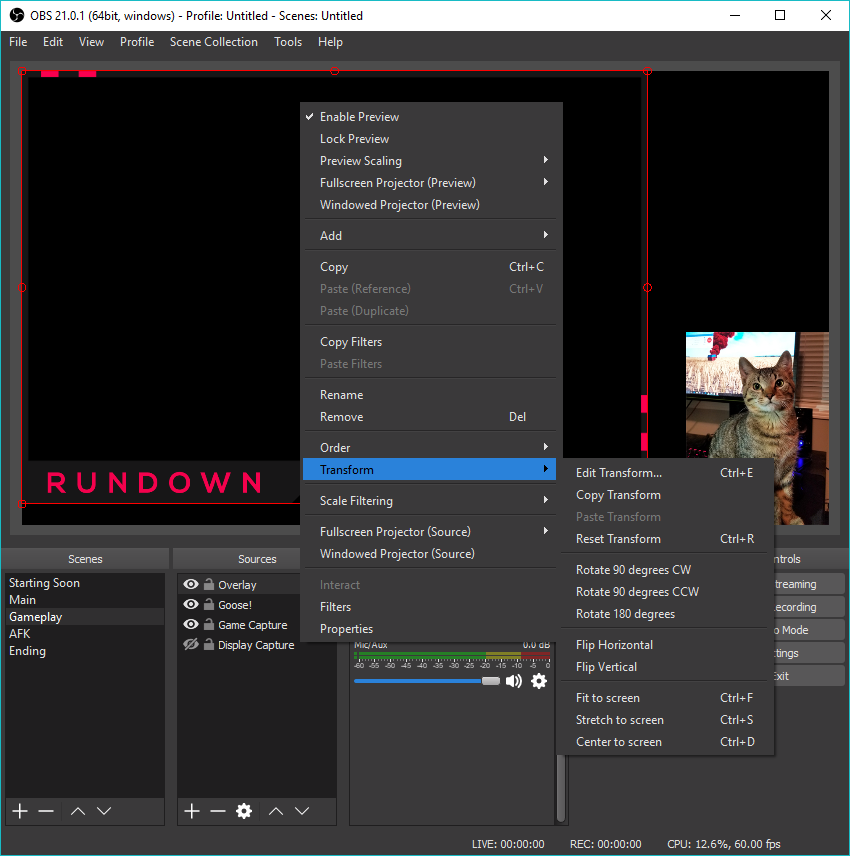Open the View menu
850x856 pixels.
click(x=91, y=42)
